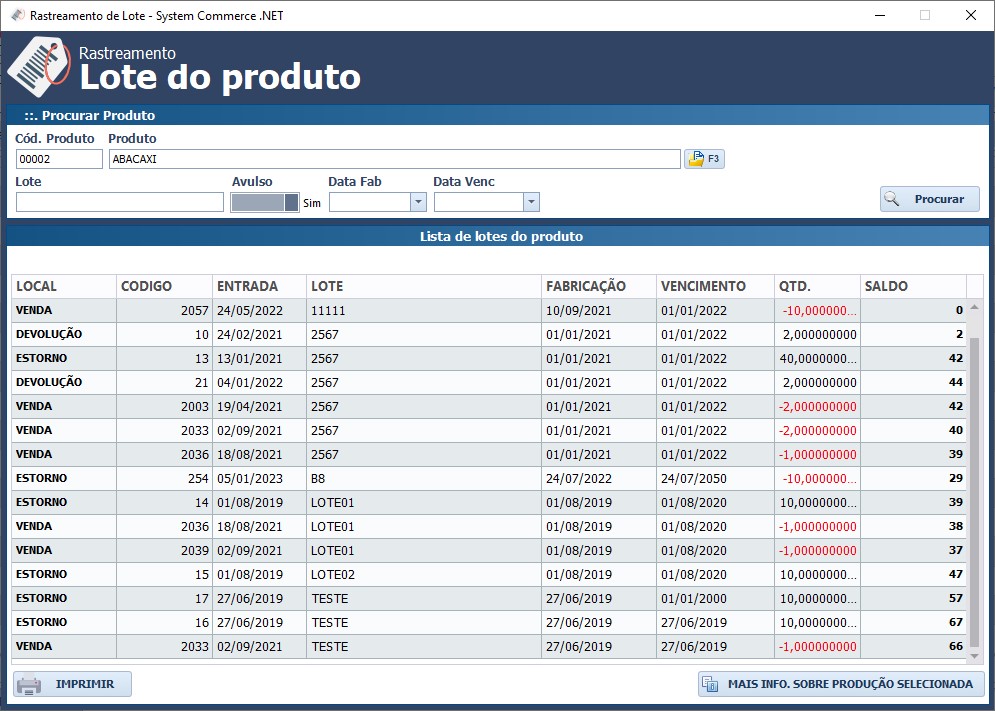995x711 pixels.
Task: Open the Data Venc dropdown
Action: (x=530, y=201)
